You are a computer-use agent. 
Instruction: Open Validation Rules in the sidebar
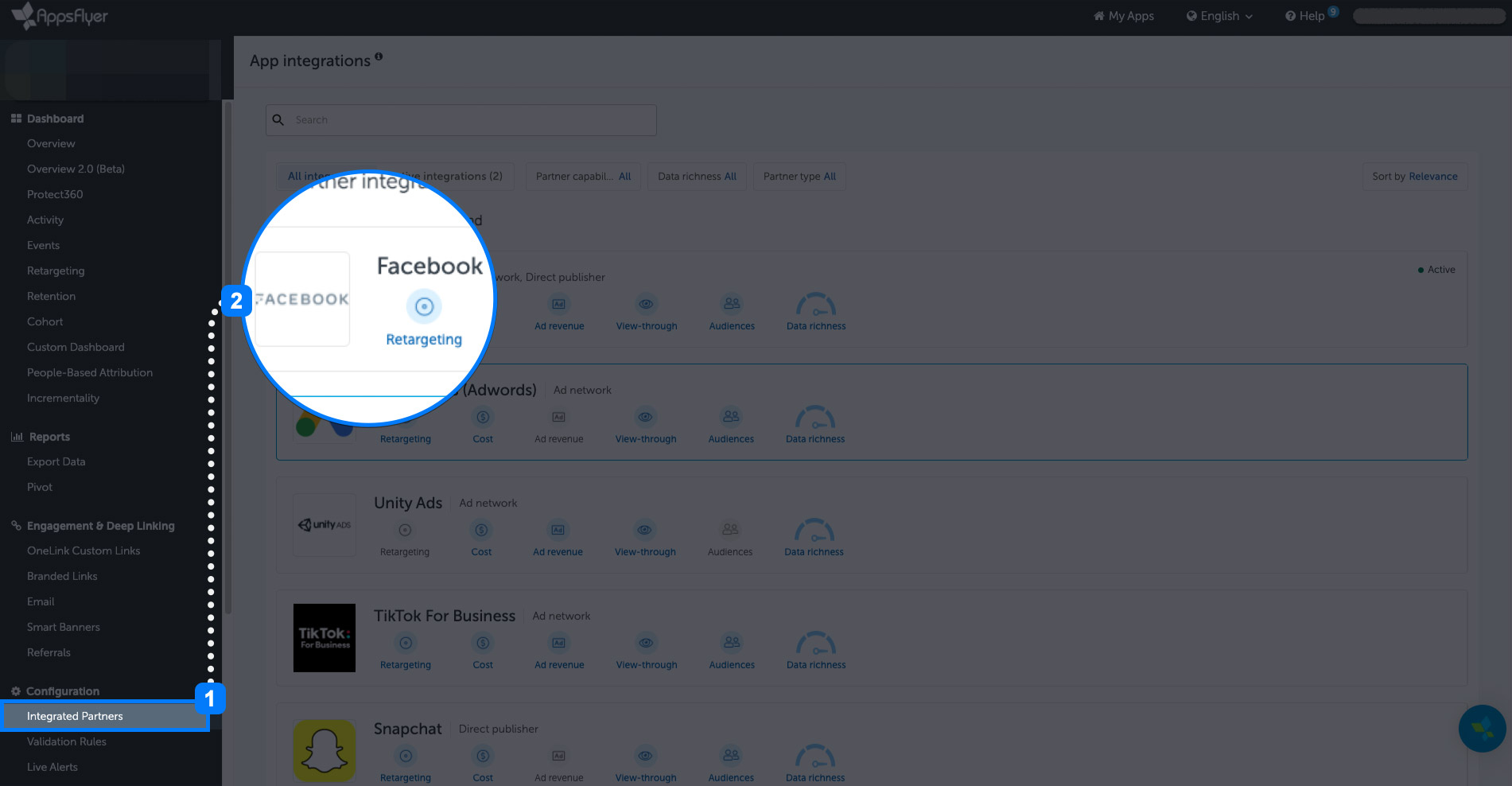(67, 741)
